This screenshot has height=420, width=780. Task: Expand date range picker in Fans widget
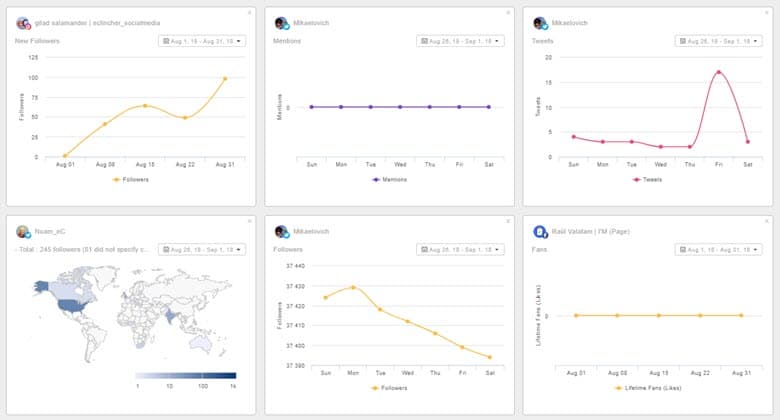click(718, 249)
